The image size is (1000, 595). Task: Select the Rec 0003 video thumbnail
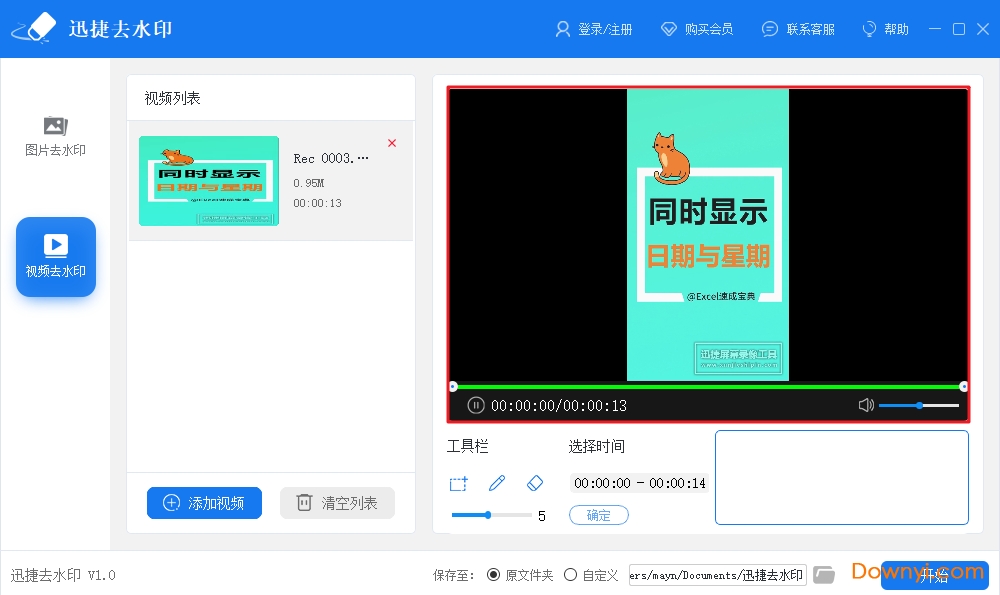pos(208,181)
